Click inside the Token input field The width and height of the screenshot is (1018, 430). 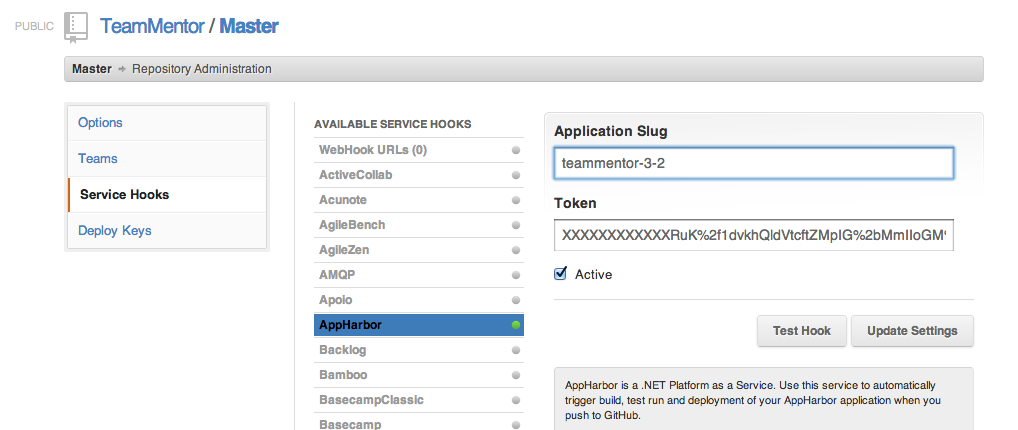(753, 235)
